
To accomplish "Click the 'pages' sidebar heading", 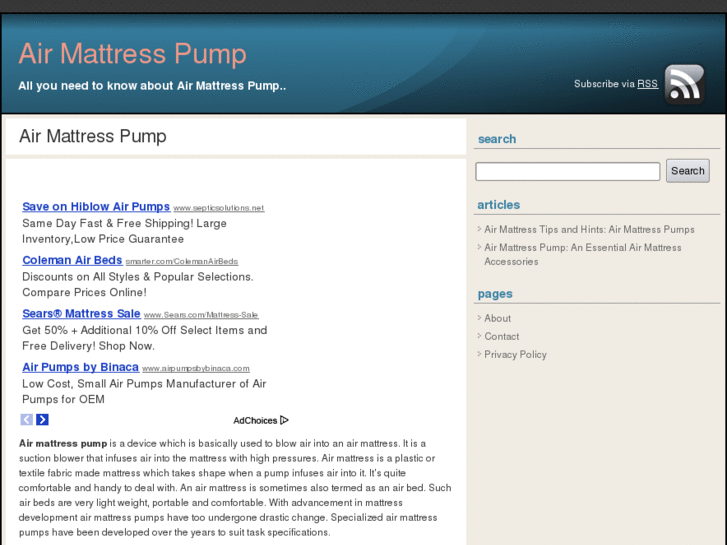I will click(x=495, y=294).
